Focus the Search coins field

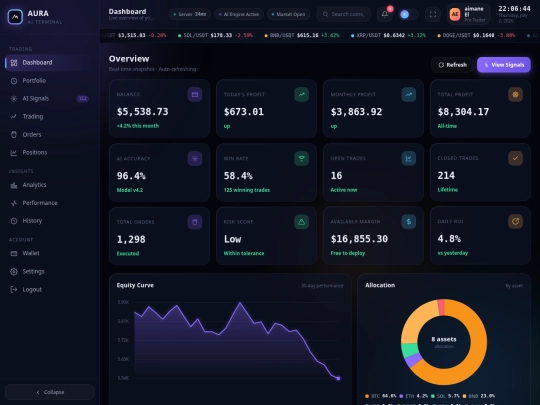coord(344,14)
